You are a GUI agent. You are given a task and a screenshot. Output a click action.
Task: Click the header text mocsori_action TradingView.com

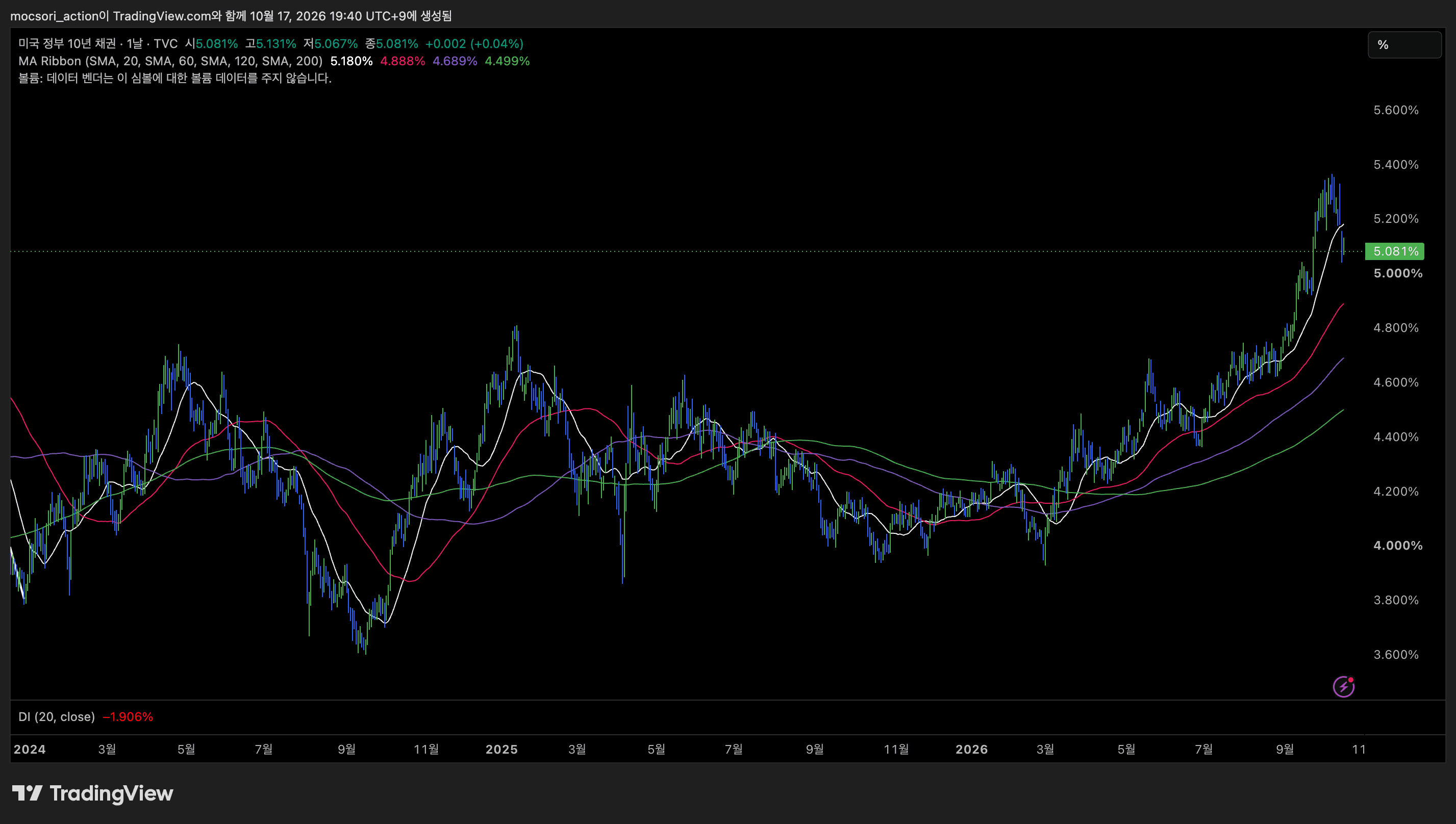231,16
